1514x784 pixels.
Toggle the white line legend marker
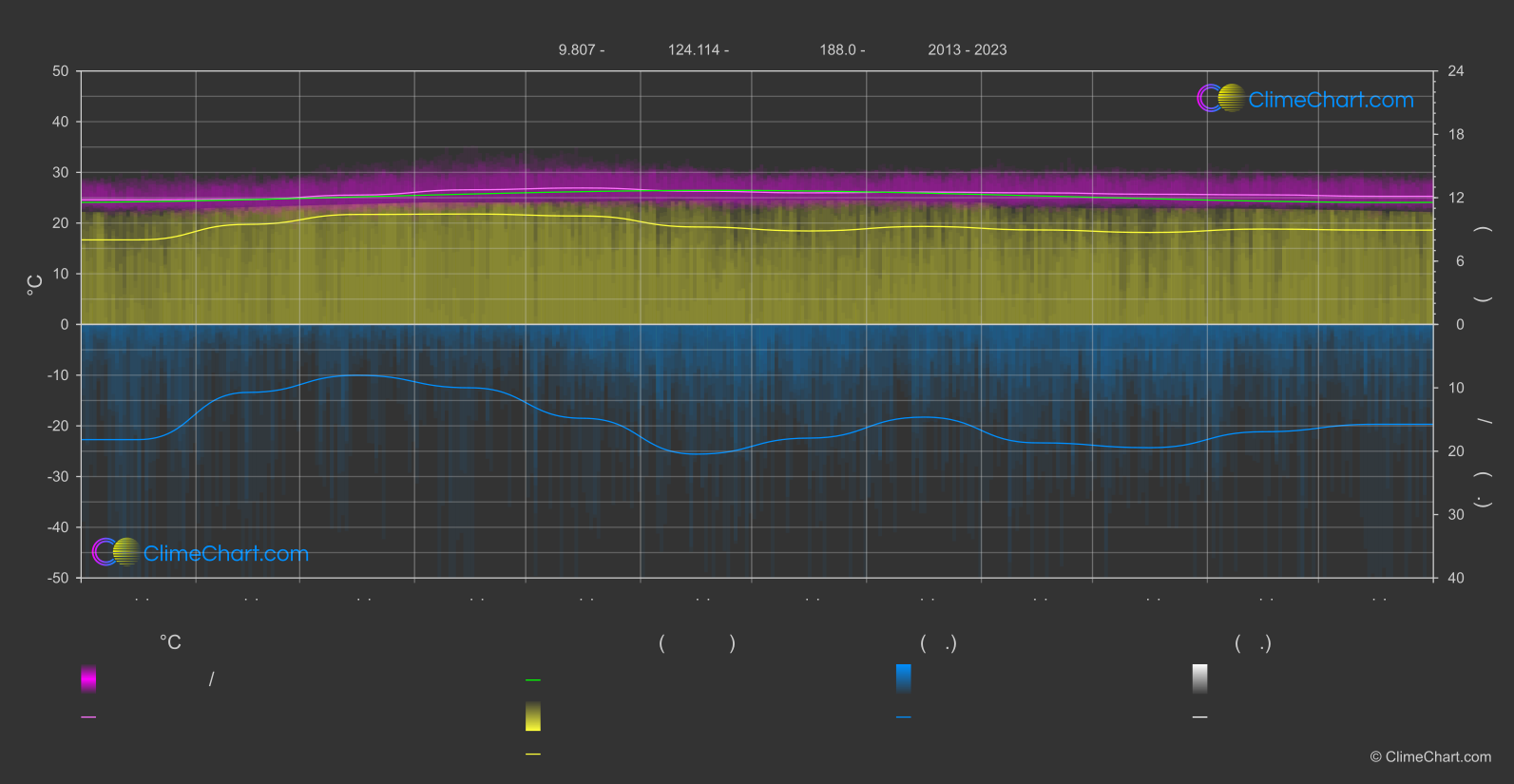1200,717
